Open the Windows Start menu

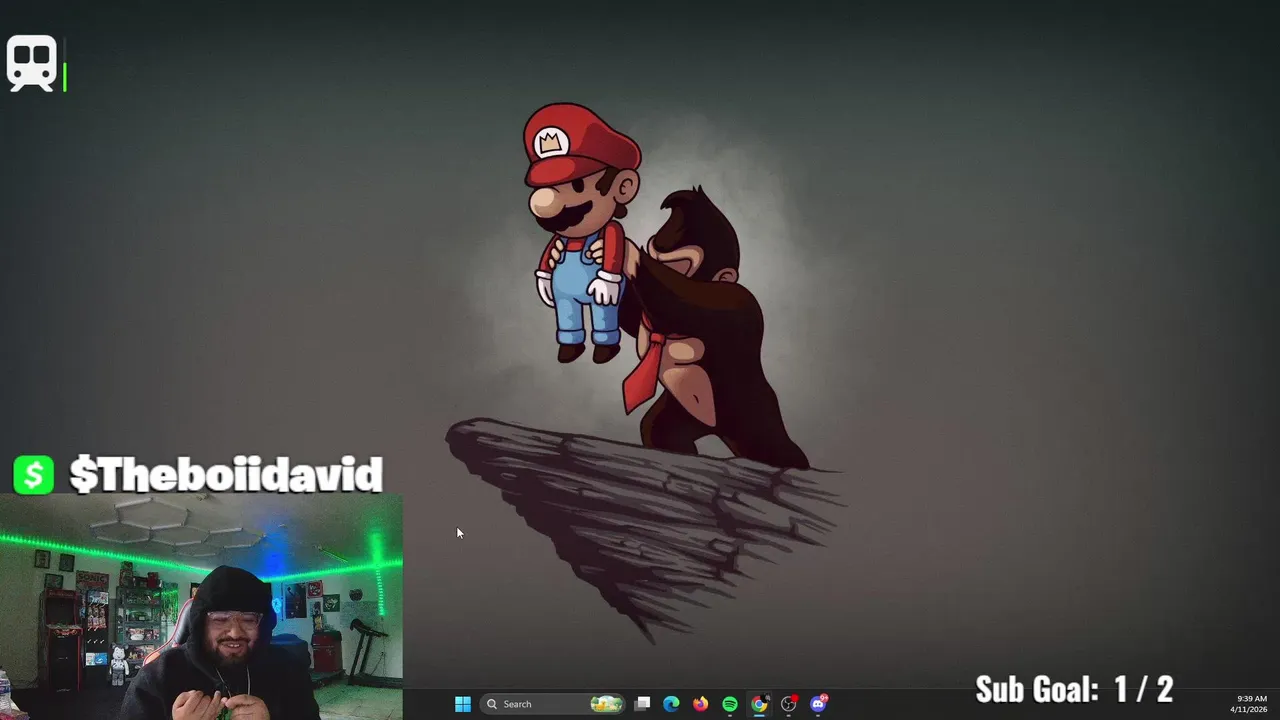pyautogui.click(x=462, y=704)
